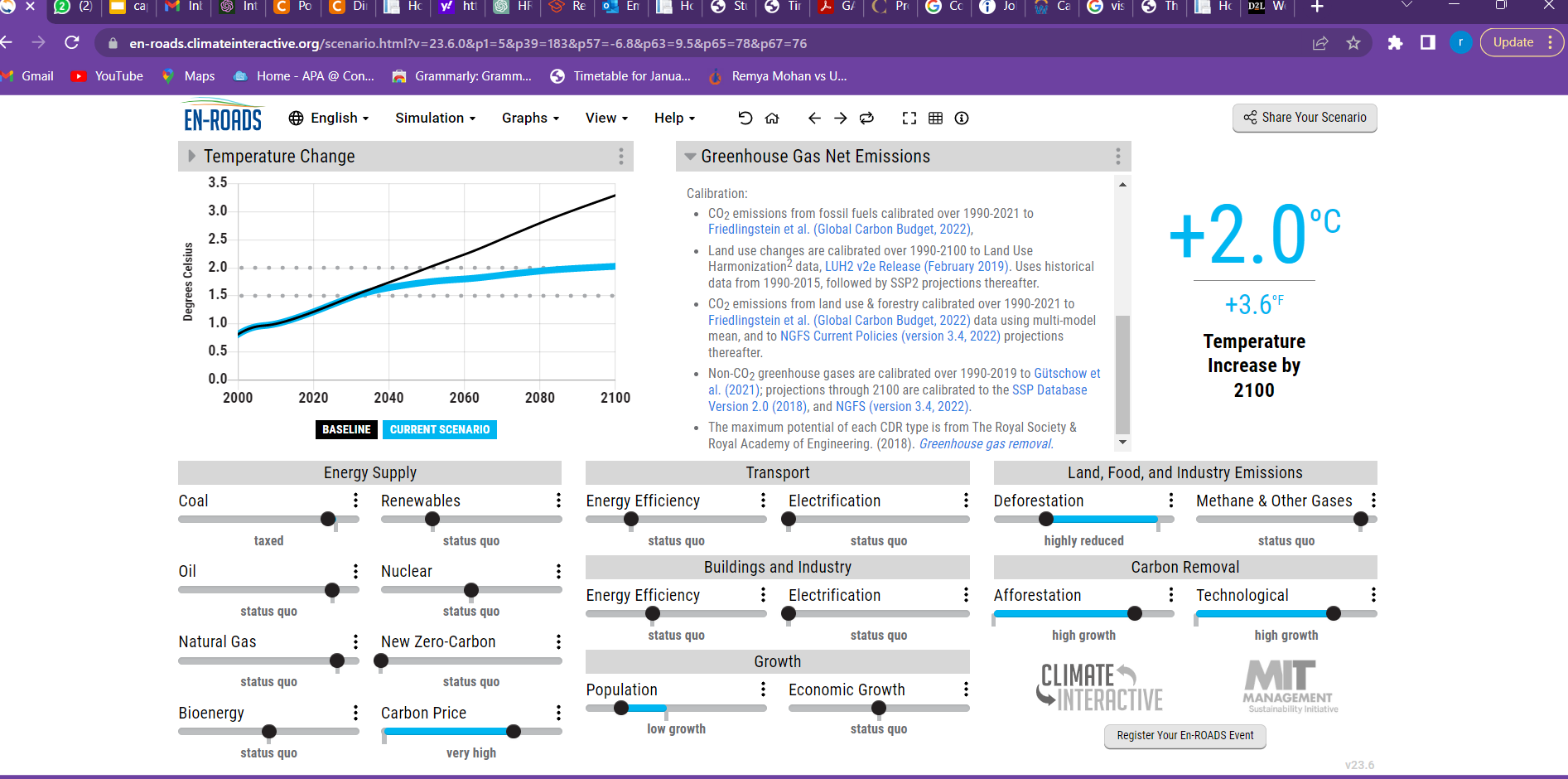Viewport: 1568px width, 779px height.
Task: Toggle the CURRENT SCENARIO legend entry
Action: pyautogui.click(x=439, y=429)
